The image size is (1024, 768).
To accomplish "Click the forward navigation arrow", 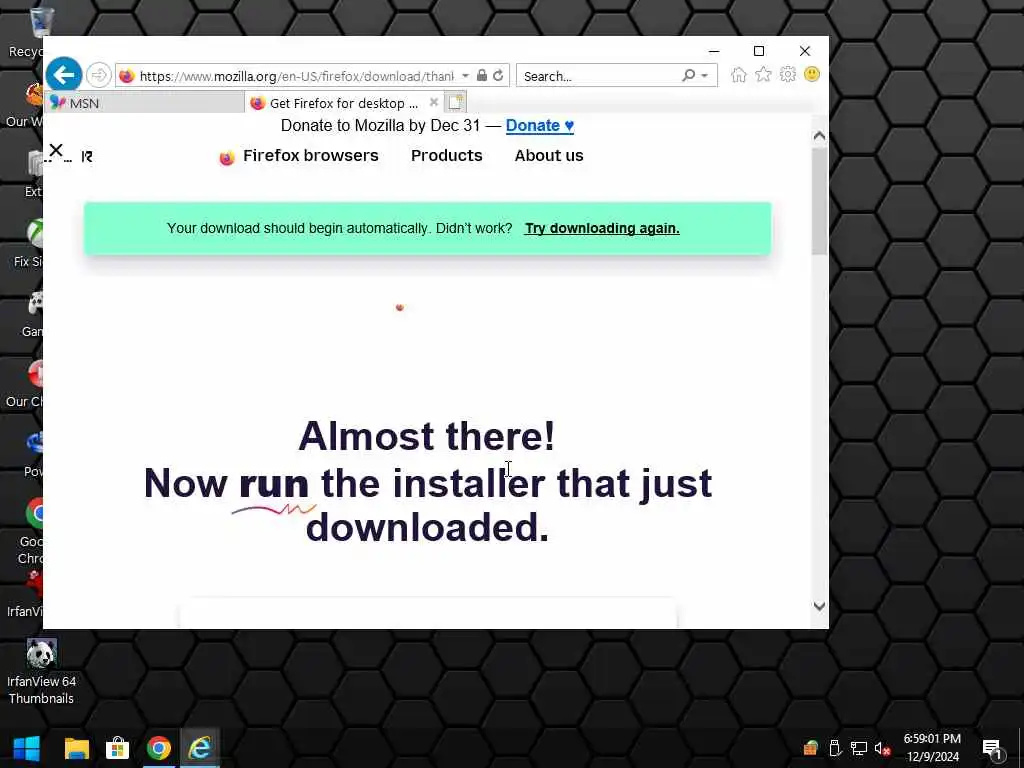I will 99,75.
